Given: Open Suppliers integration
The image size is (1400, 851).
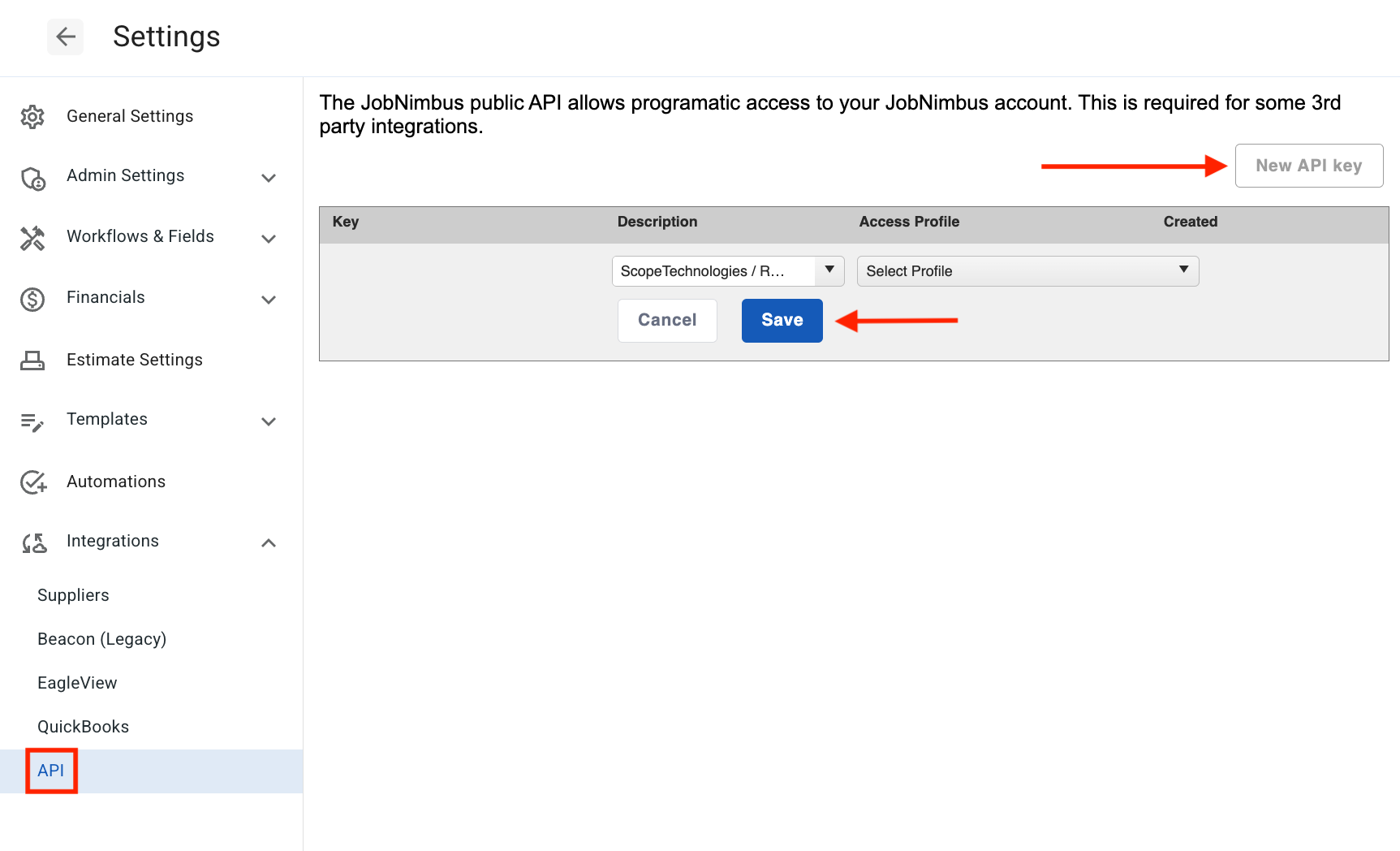Looking at the screenshot, I should [73, 595].
